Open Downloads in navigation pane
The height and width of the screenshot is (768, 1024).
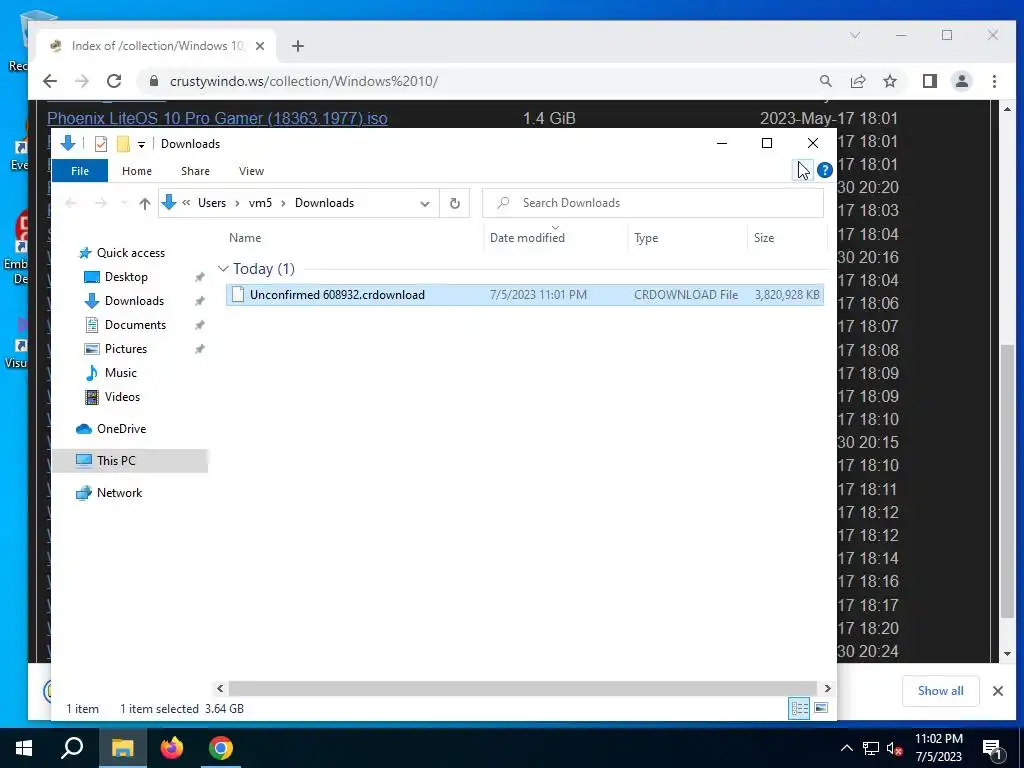135,301
